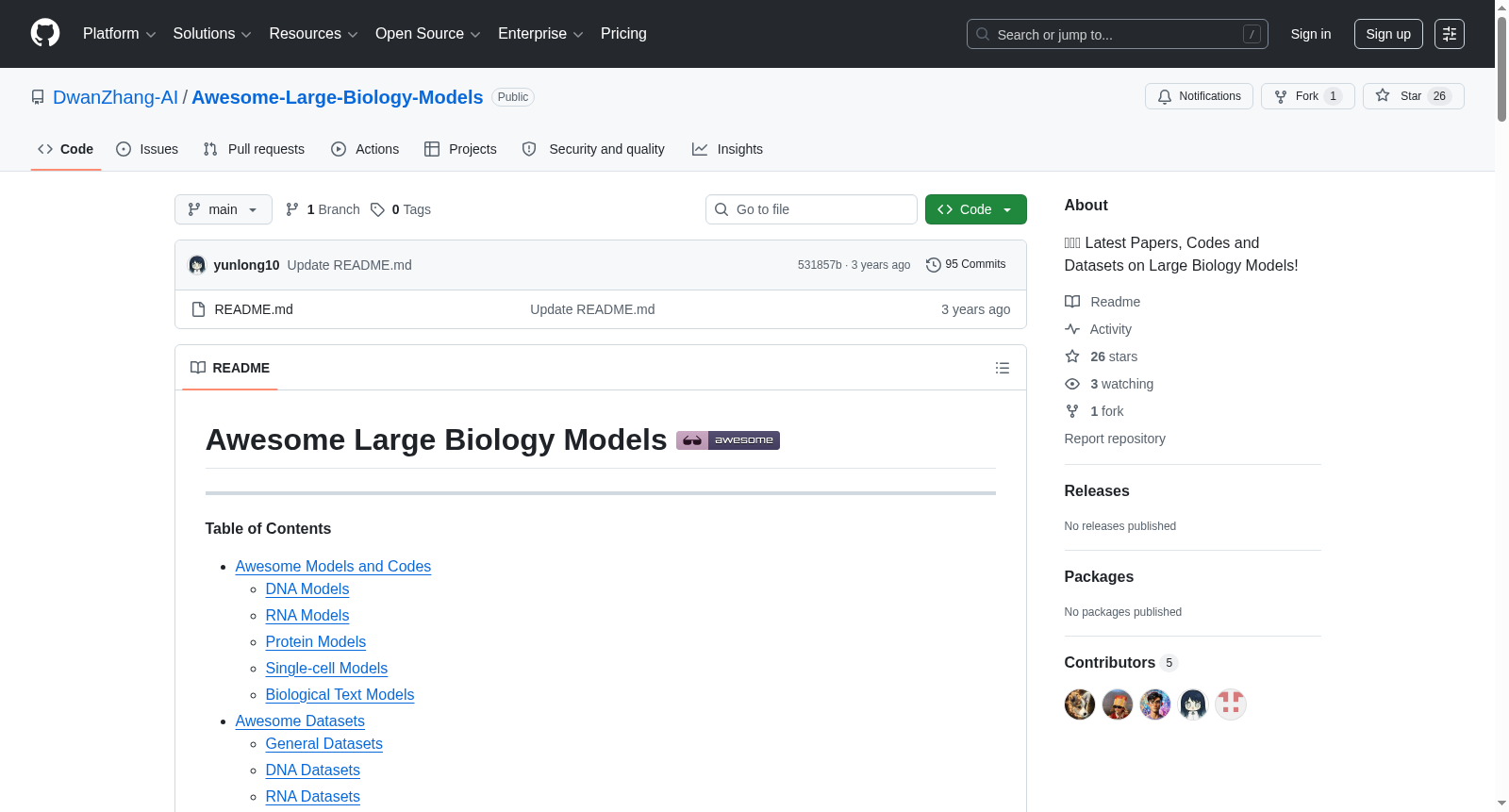1509x812 pixels.
Task: Jump to Awesome Models and Codes section
Action: pyautogui.click(x=333, y=566)
